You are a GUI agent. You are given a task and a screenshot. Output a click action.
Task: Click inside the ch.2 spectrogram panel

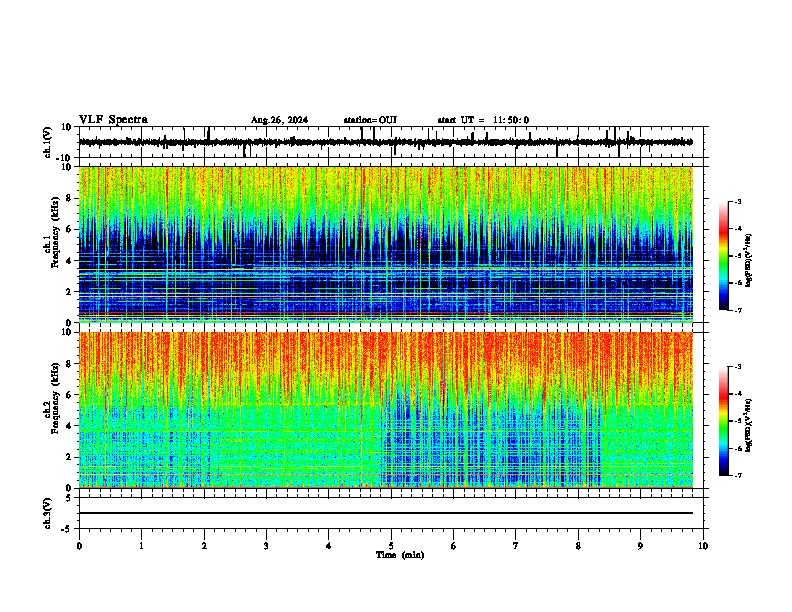(385, 410)
